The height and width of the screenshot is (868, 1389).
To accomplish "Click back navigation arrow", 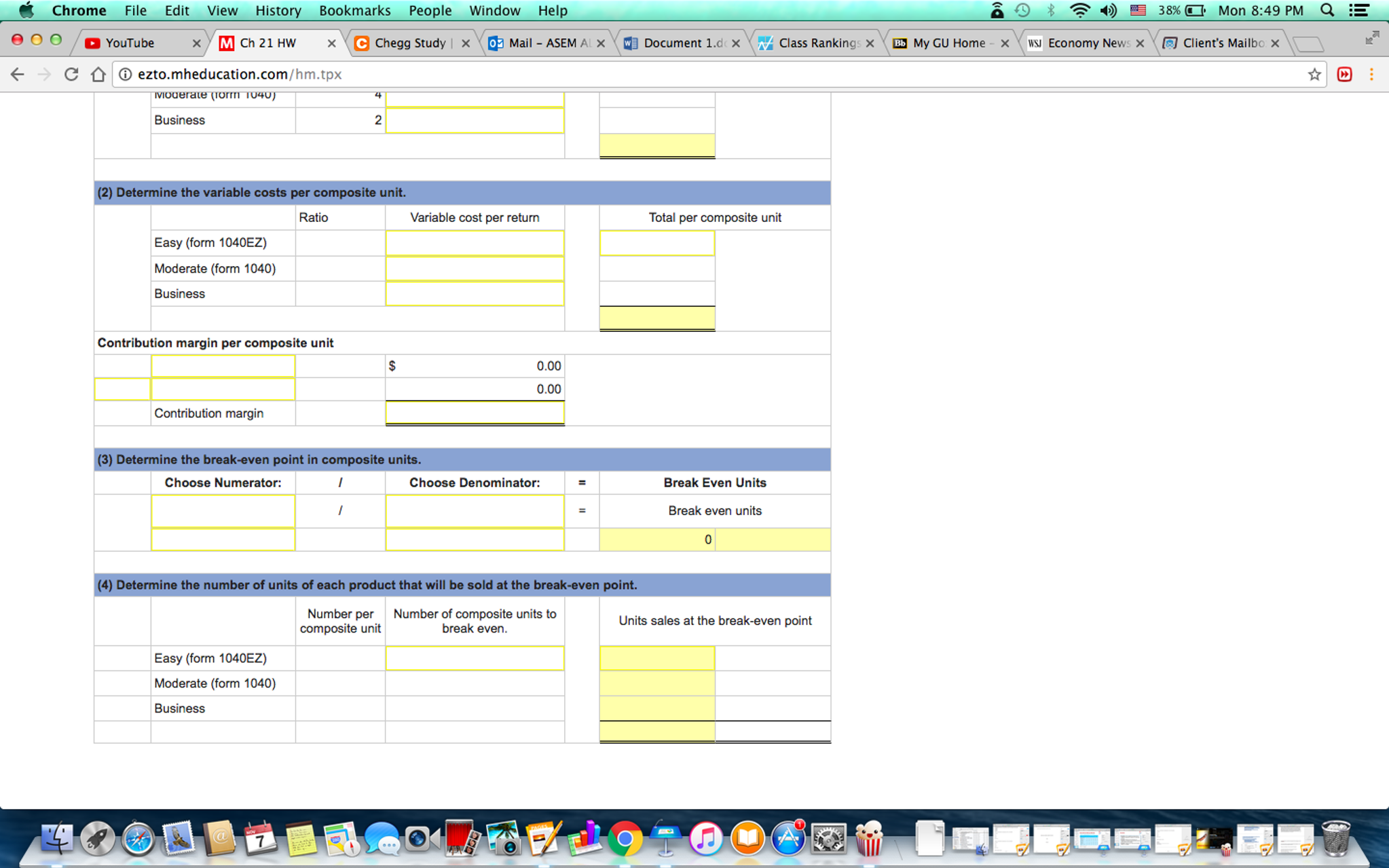I will click(x=18, y=75).
